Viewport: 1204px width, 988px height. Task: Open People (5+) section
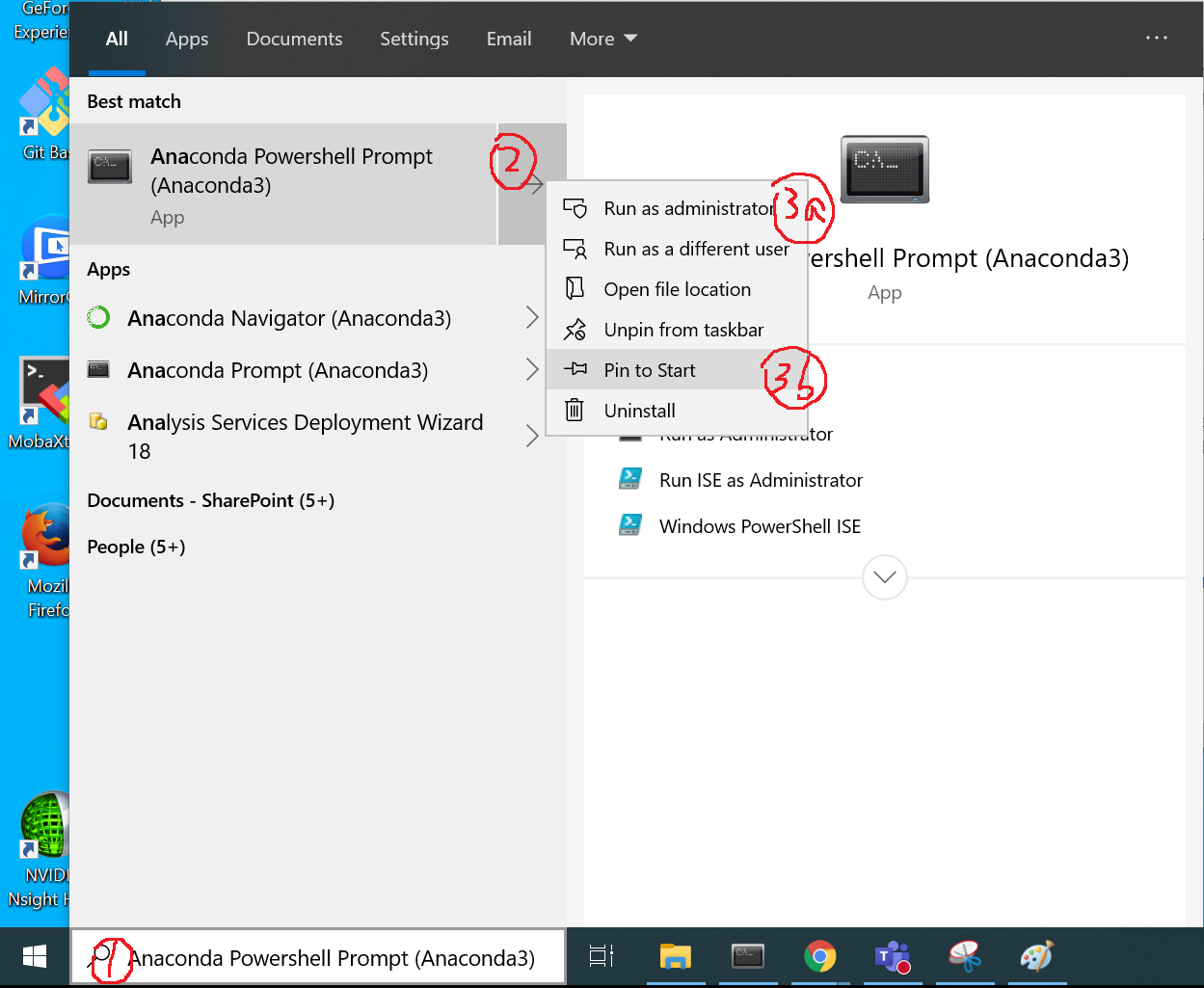tap(136, 547)
